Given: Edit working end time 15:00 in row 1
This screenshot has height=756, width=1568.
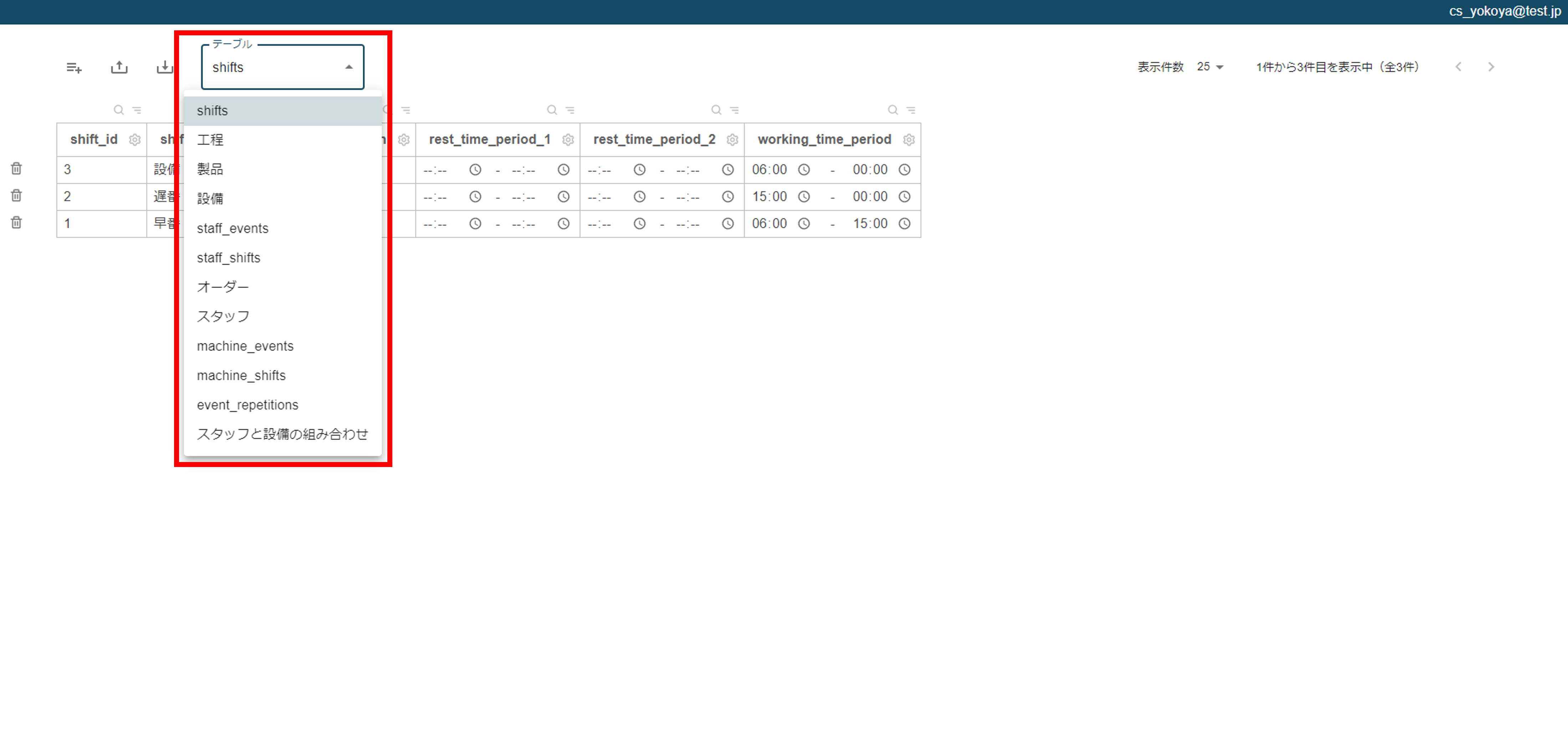Looking at the screenshot, I should tap(870, 223).
